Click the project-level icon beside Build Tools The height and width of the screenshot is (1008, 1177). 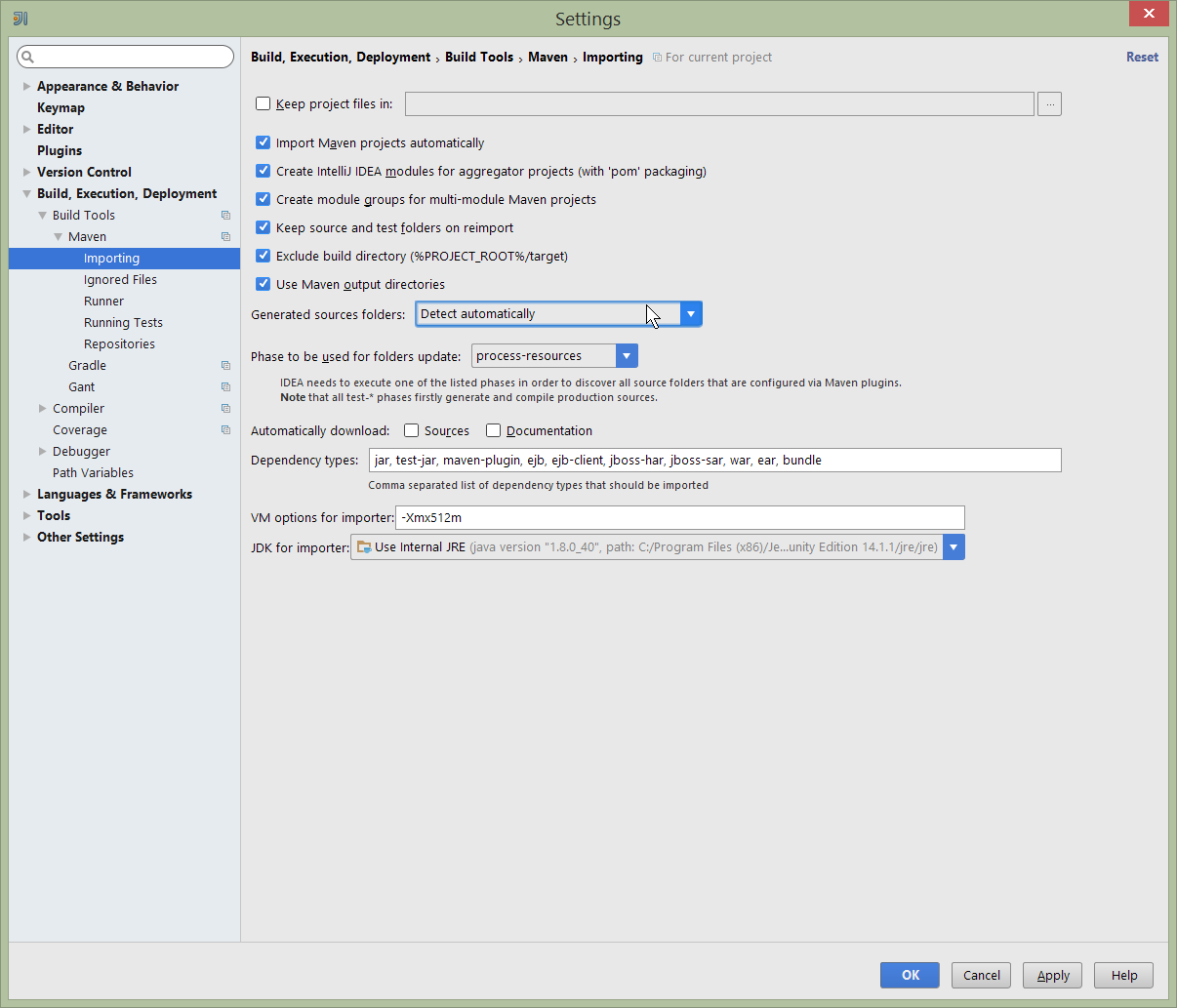(x=225, y=216)
